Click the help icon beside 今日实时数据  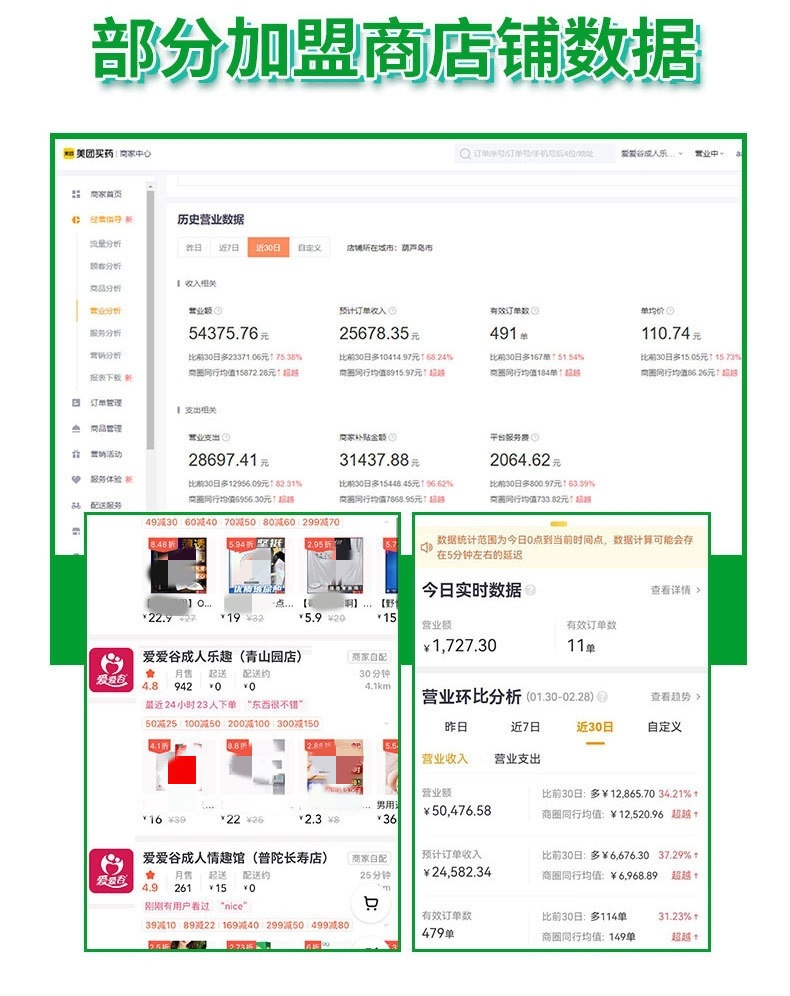point(530,590)
